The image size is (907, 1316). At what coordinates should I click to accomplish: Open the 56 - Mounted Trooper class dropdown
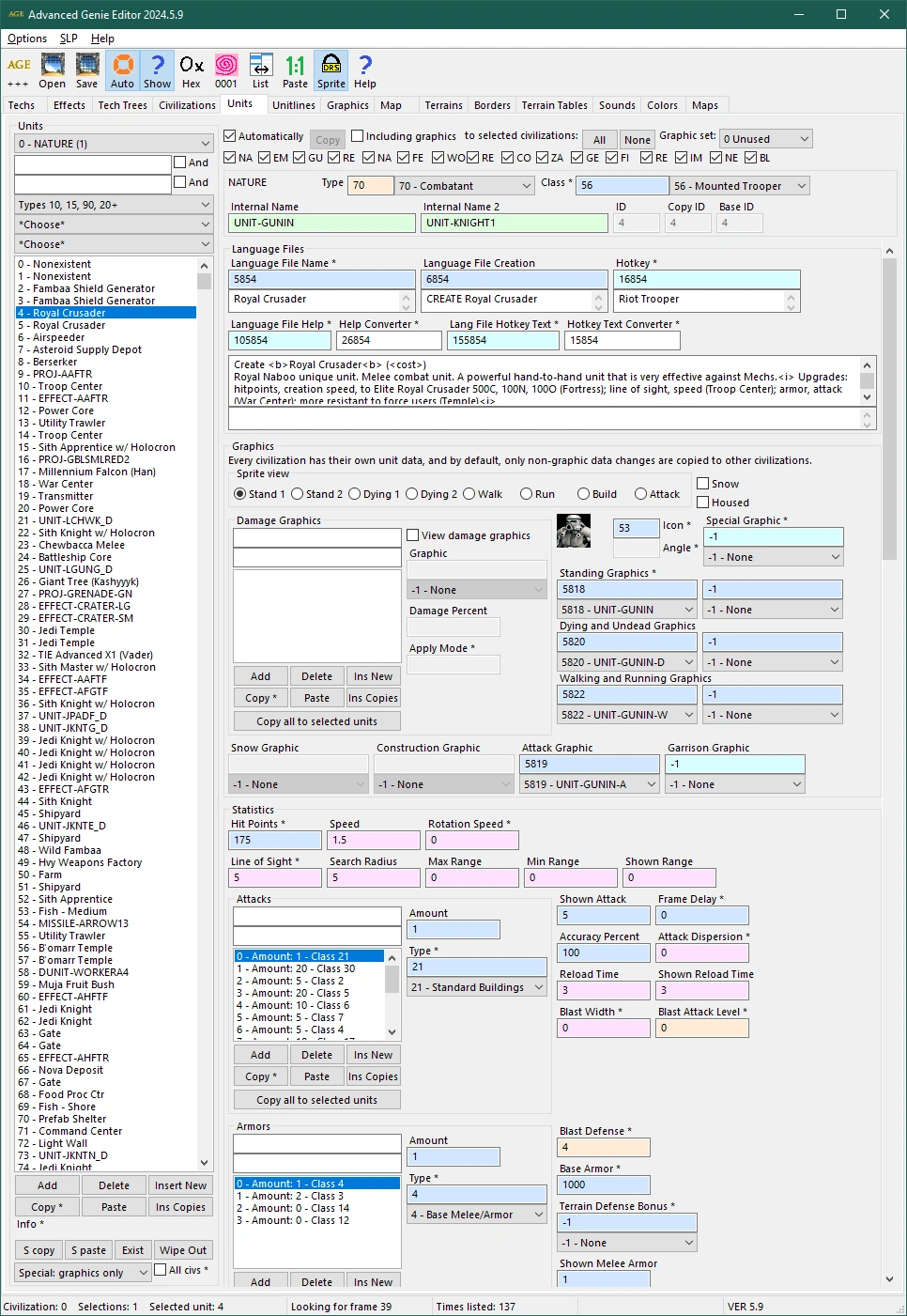tap(740, 186)
